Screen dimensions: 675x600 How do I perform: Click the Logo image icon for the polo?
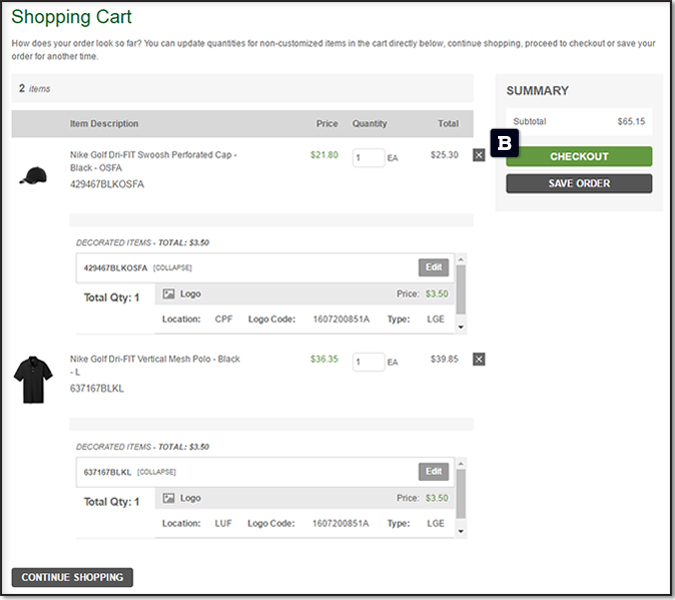point(169,498)
